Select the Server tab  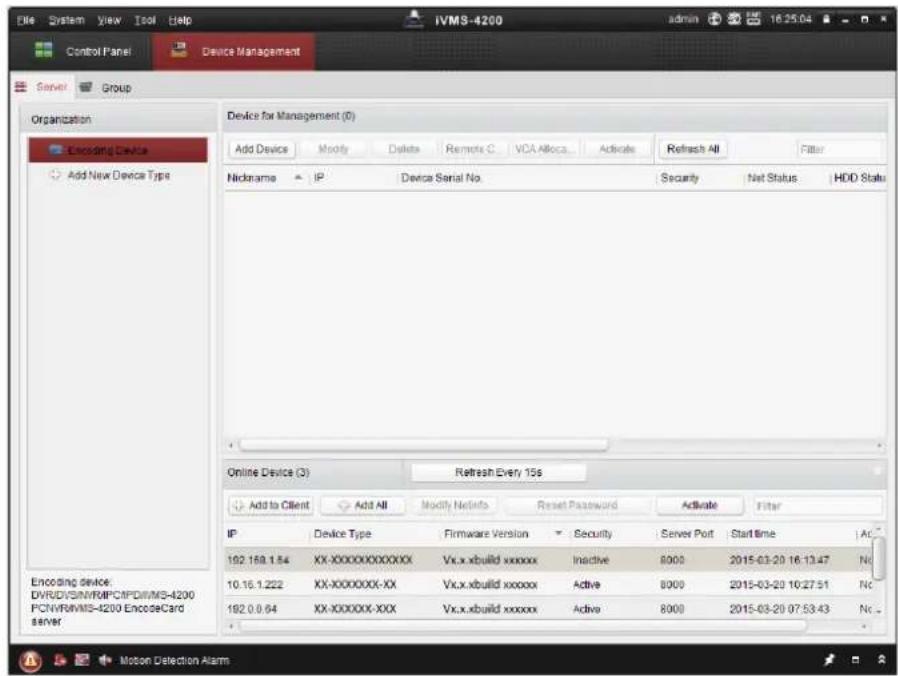[42, 87]
